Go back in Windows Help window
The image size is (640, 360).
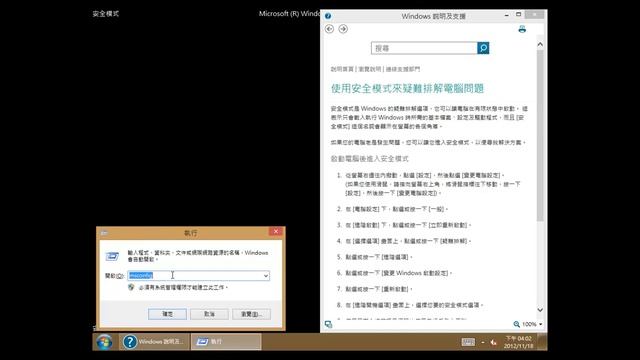pos(329,29)
